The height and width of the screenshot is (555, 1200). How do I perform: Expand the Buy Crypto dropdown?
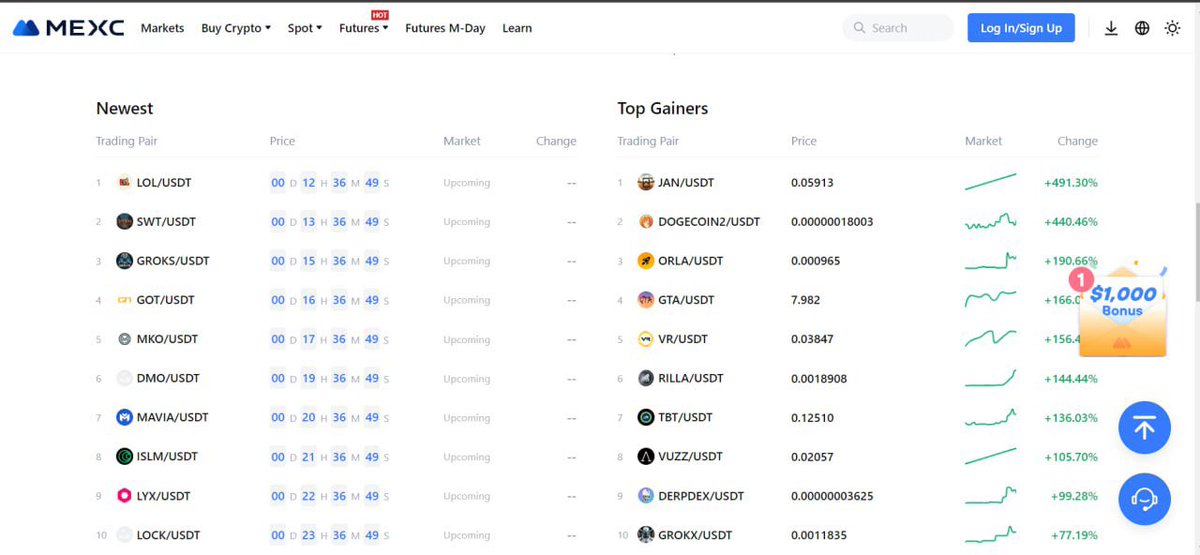236,28
